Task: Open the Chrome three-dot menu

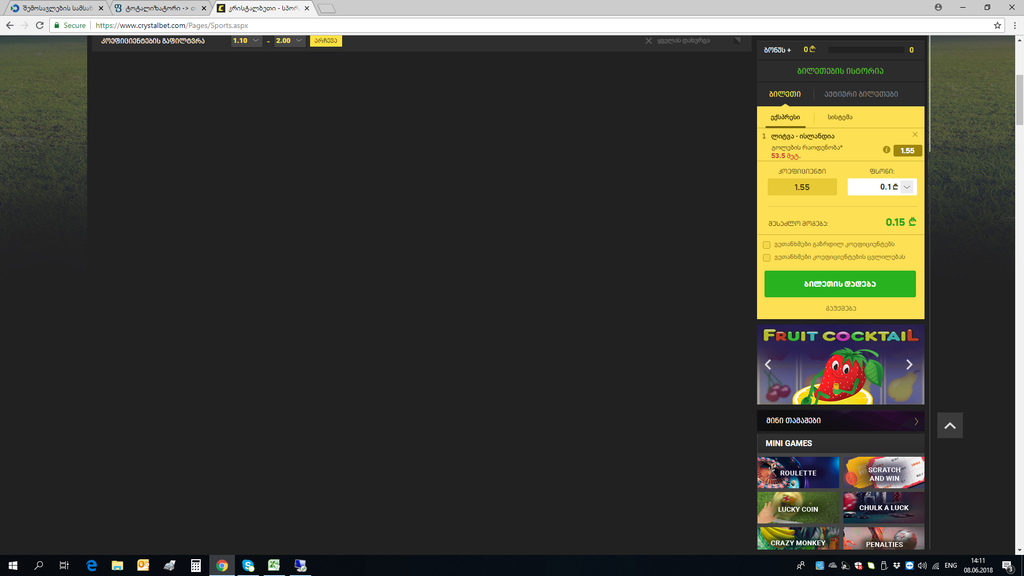Action: pos(1014,25)
